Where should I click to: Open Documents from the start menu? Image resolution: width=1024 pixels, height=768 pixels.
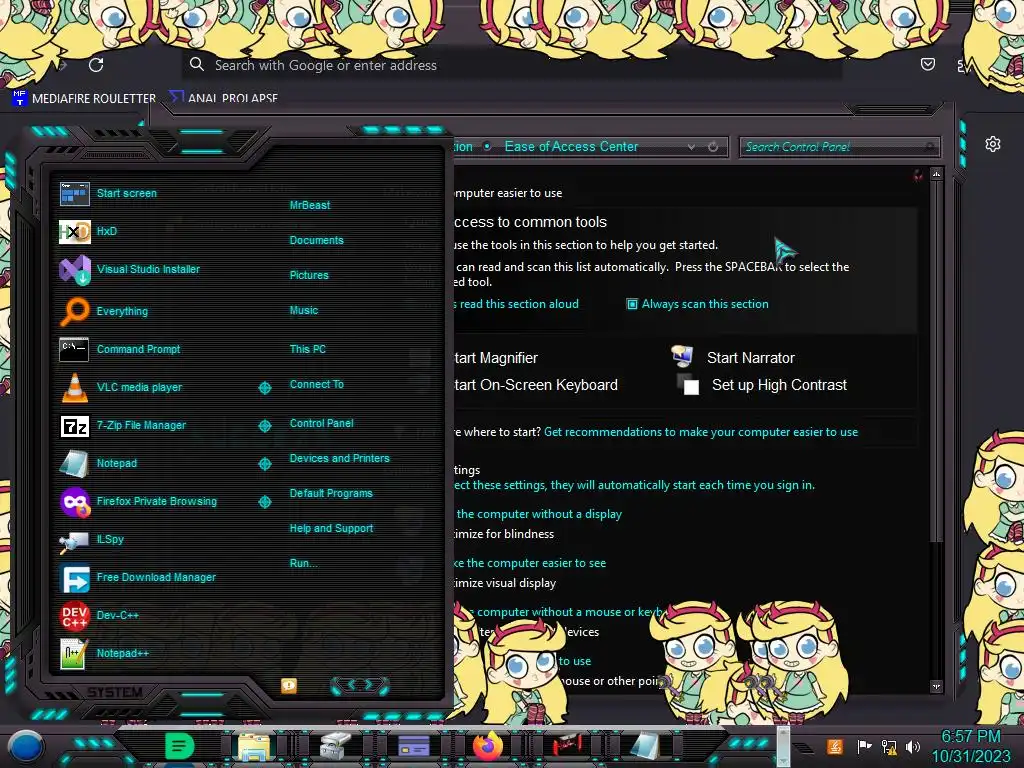tap(317, 240)
